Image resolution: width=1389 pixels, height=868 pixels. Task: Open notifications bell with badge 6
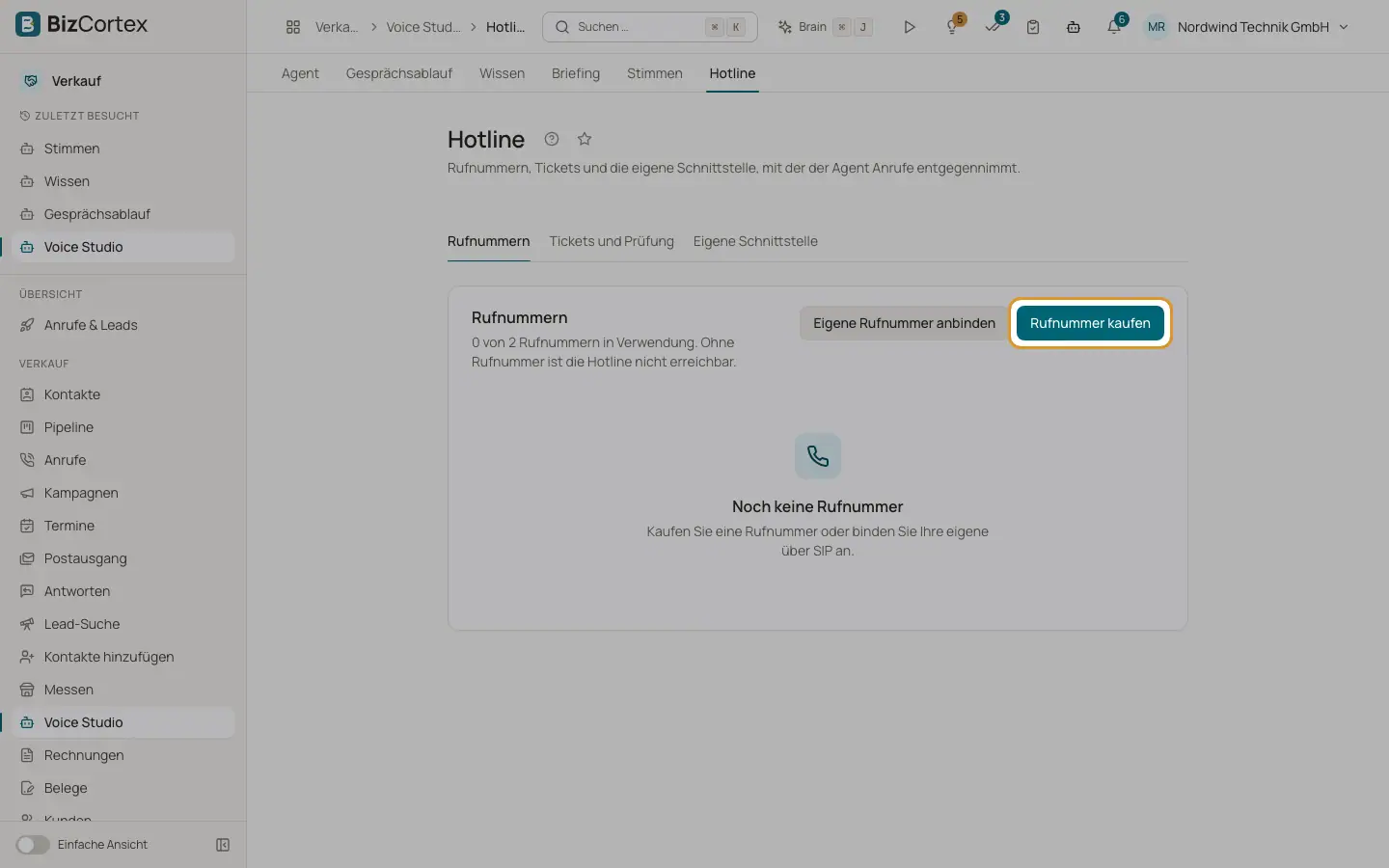click(1114, 27)
